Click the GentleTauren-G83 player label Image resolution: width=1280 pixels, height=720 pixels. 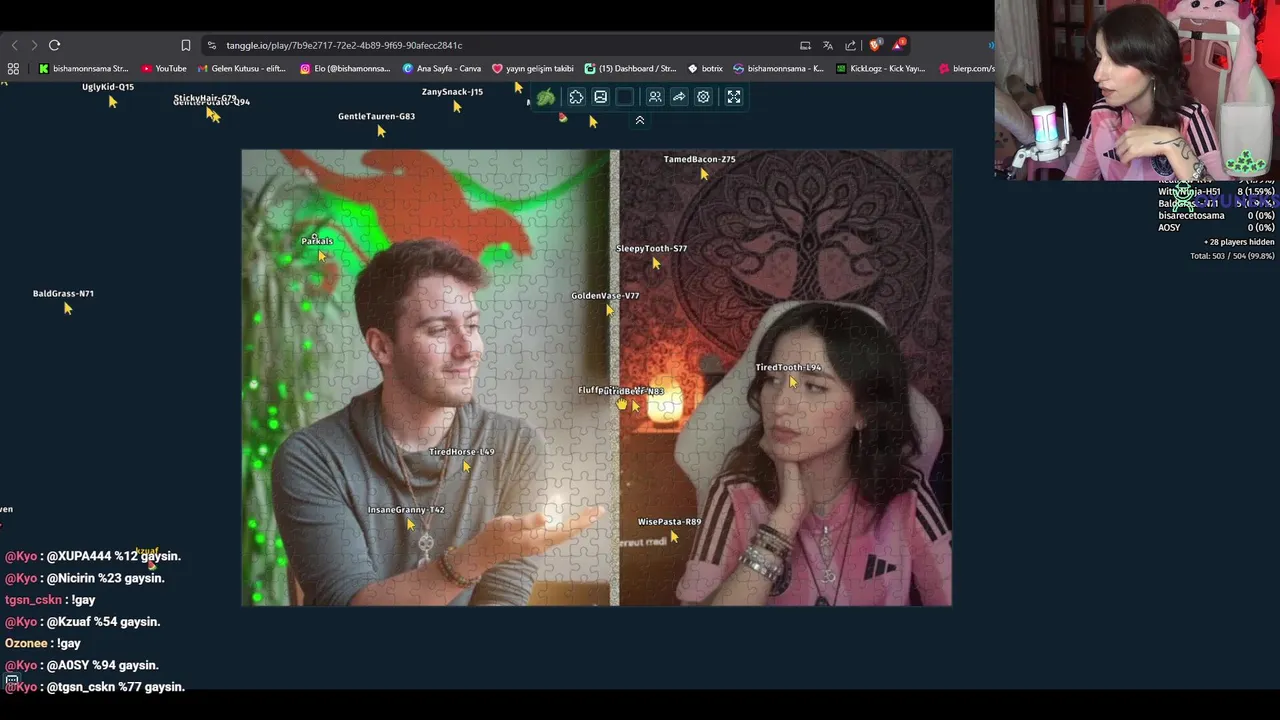point(376,116)
